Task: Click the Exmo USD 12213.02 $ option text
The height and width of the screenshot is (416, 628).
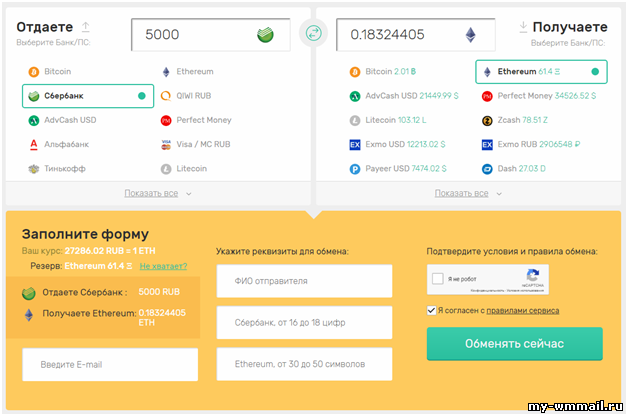Action: tap(405, 145)
